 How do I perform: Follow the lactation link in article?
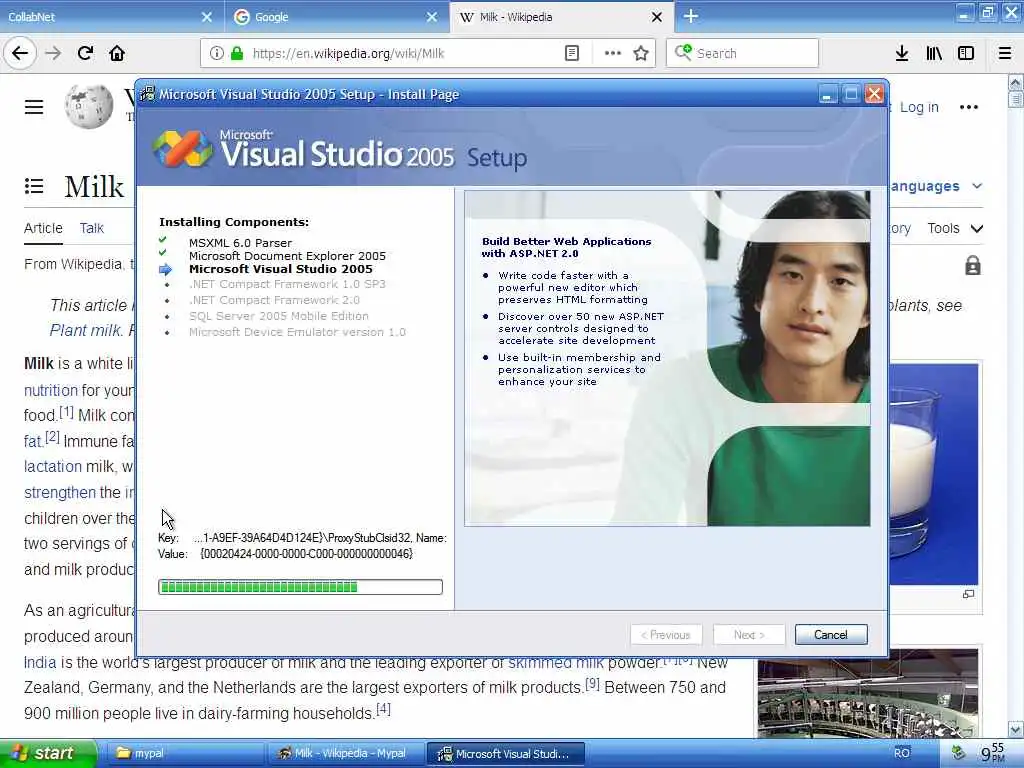(53, 466)
